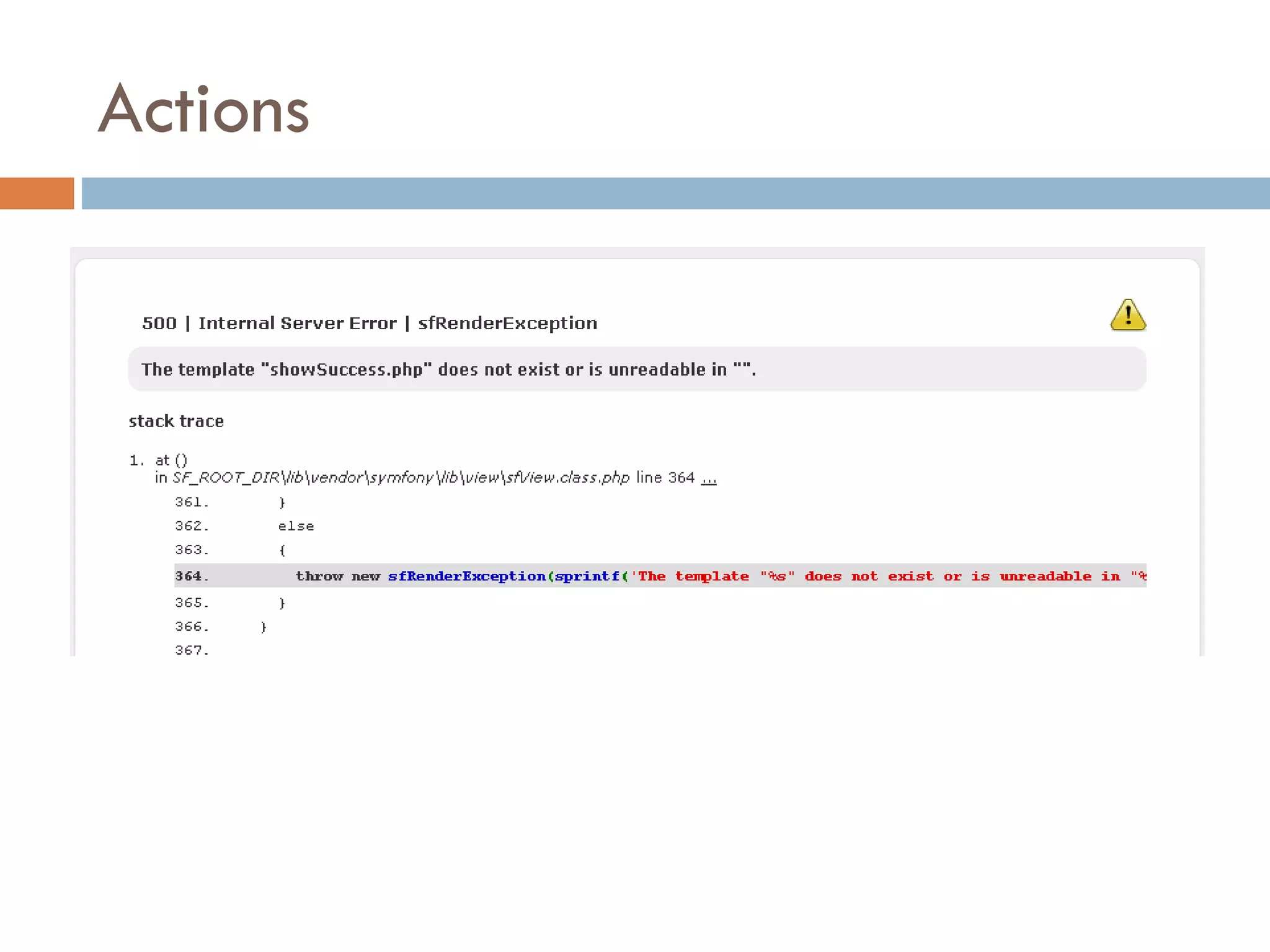Image resolution: width=1270 pixels, height=952 pixels.
Task: Click the yellow warning triangle icon
Action: point(1127,315)
